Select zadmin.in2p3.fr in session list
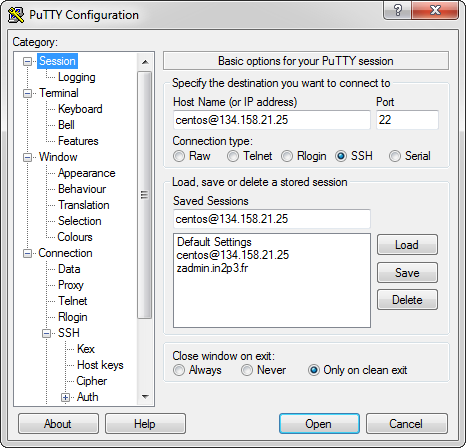Viewport: 466px width, 448px height. [x=272, y=268]
